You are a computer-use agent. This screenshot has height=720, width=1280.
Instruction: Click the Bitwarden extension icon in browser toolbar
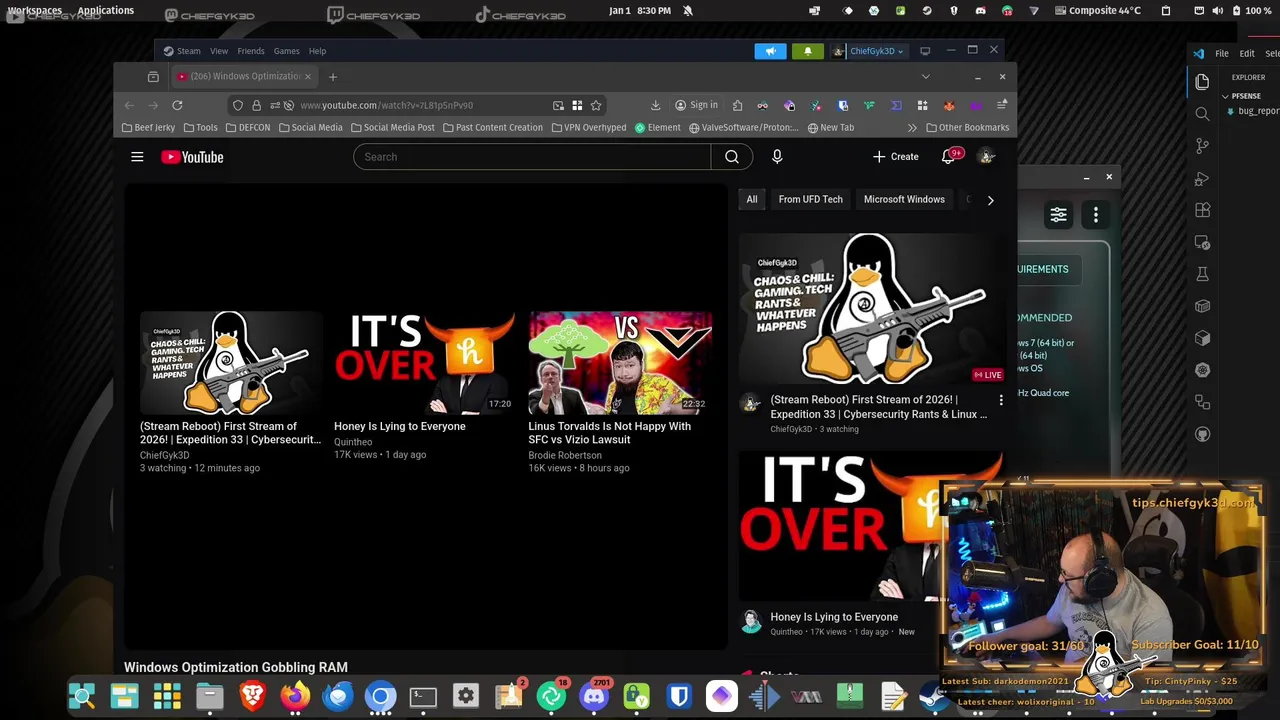[843, 105]
